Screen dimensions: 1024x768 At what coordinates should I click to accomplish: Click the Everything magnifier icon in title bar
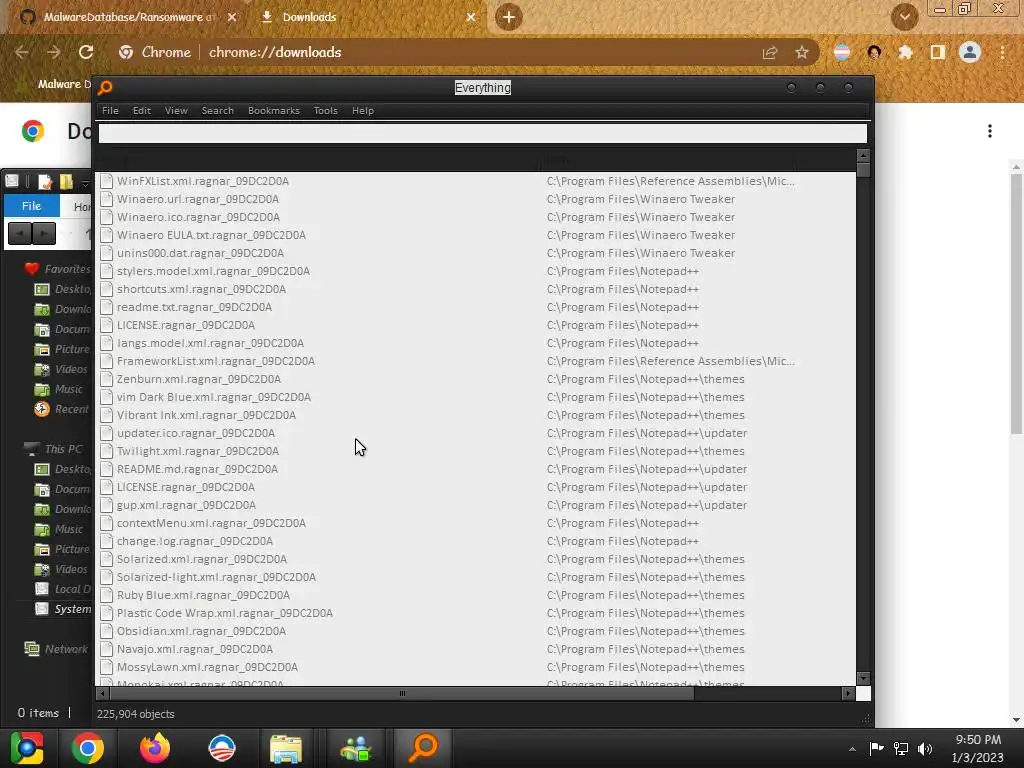105,87
